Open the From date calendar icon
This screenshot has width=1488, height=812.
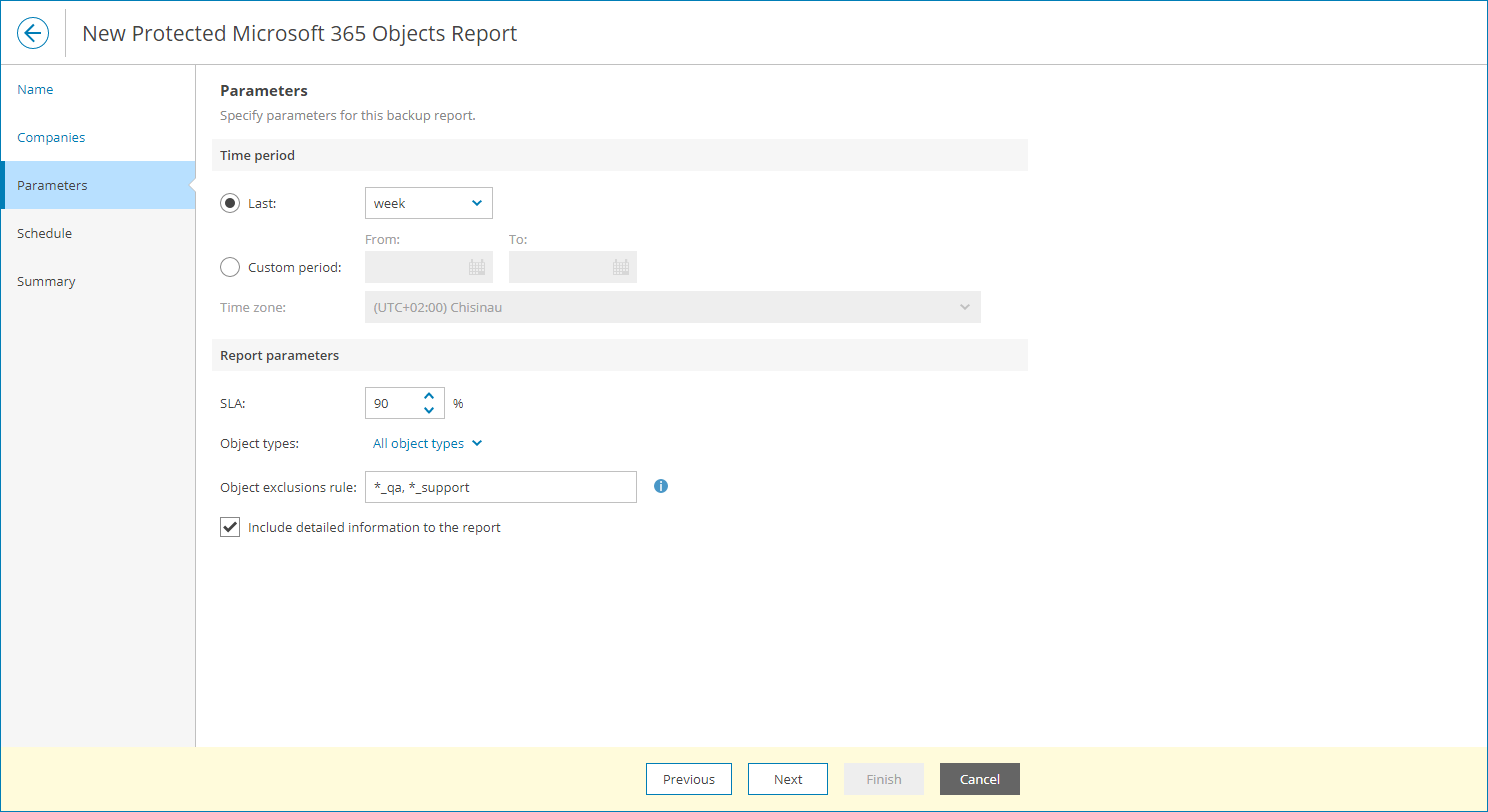click(477, 267)
